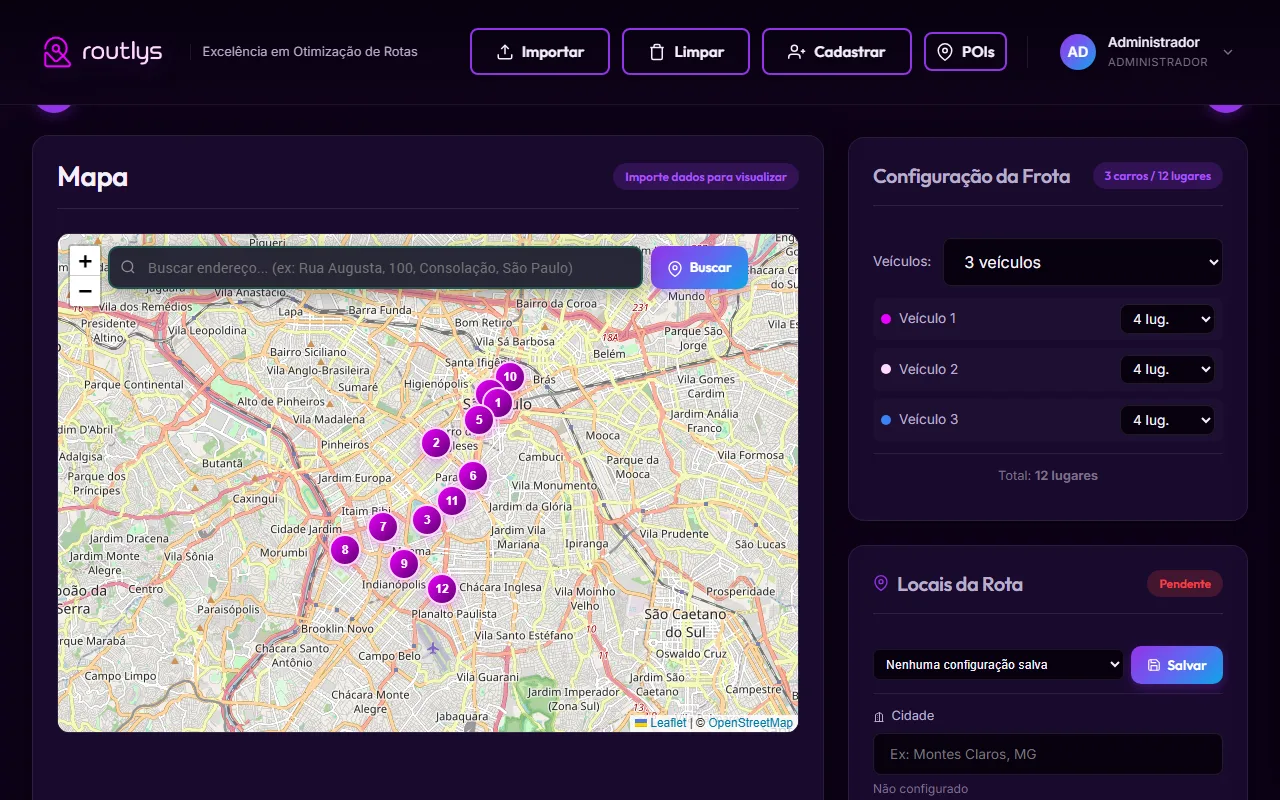Open seats dropdown for Veículo 3
This screenshot has height=800, width=1280.
tap(1167, 420)
